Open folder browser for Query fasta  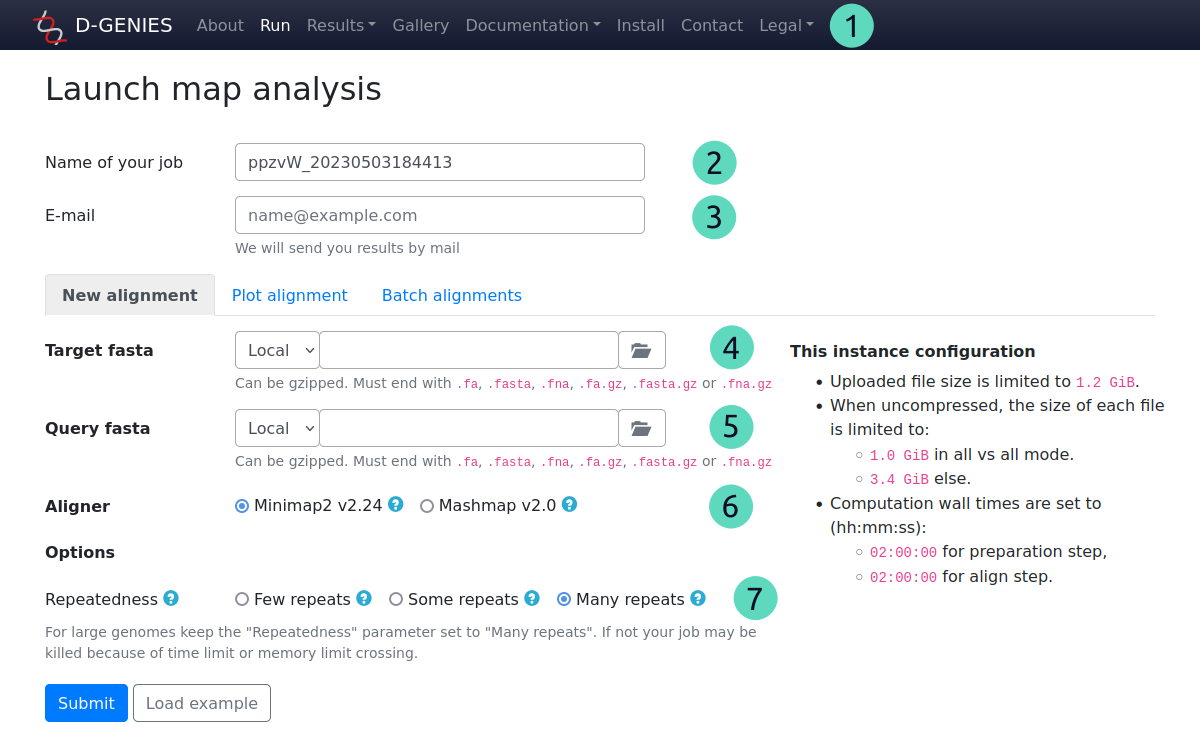point(641,428)
